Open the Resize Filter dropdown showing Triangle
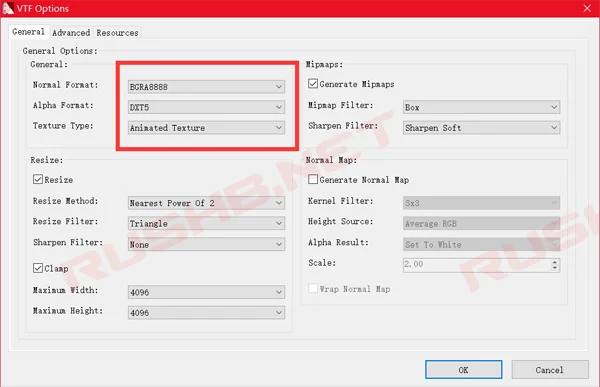The width and height of the screenshot is (600, 387). [x=206, y=224]
